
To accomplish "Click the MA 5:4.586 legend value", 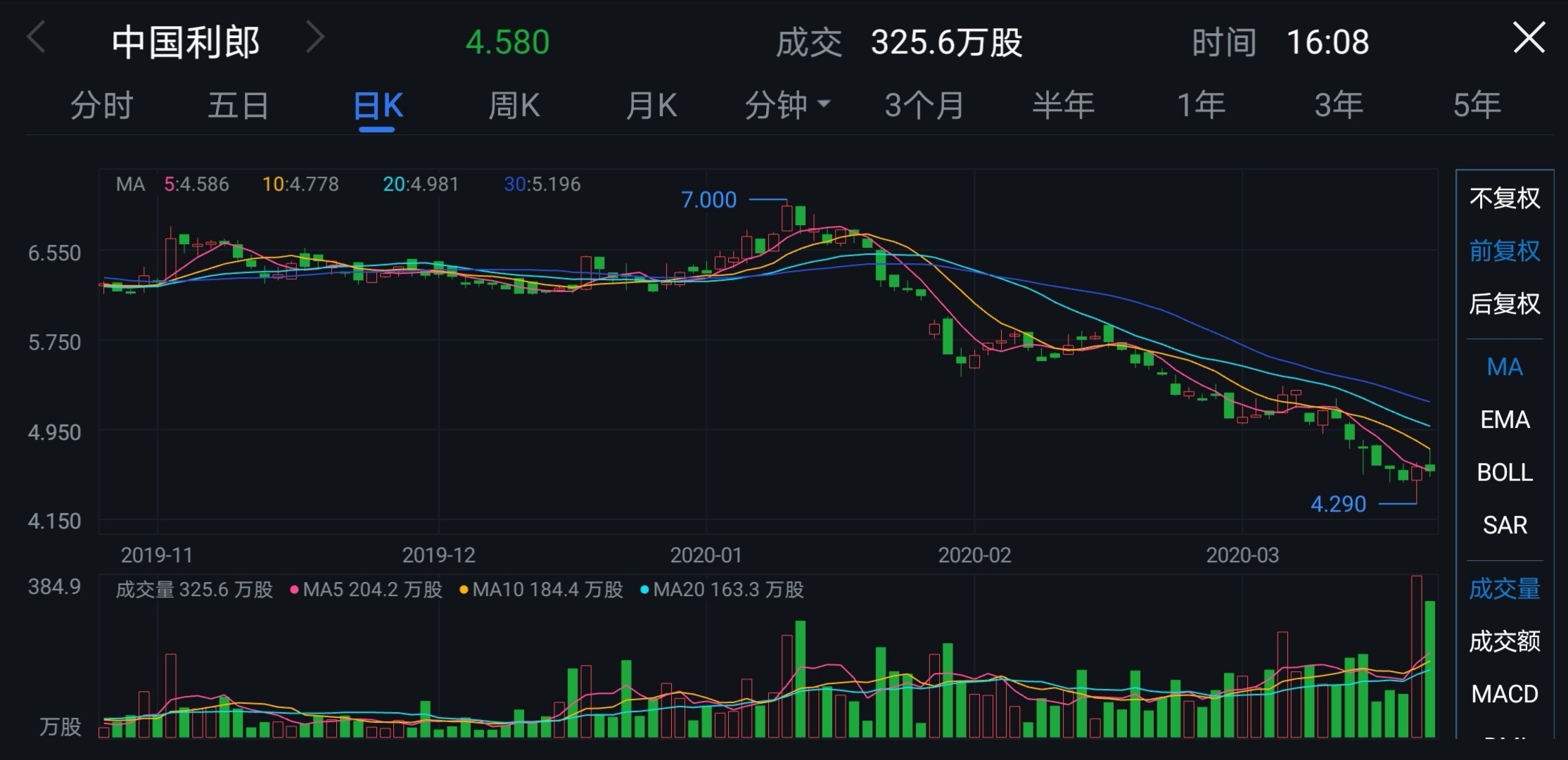I will [196, 184].
